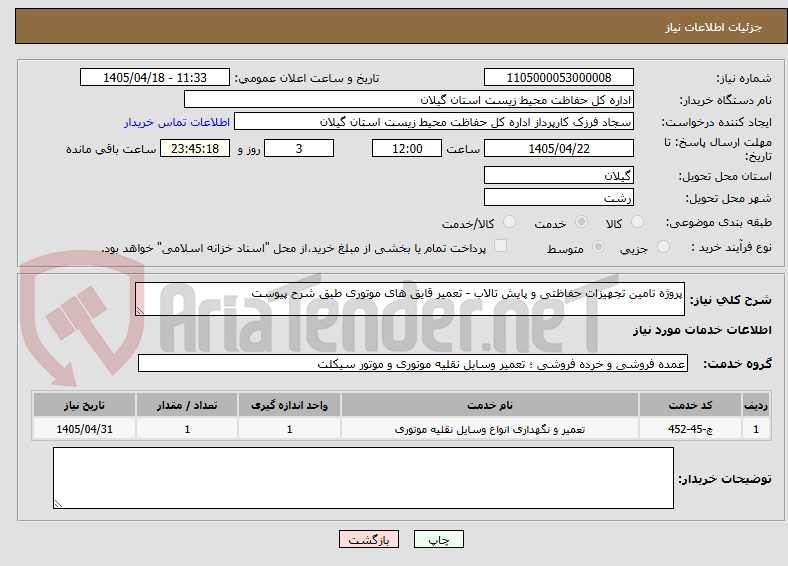Click the تاریخ نیاز column header
Viewport: 788px width, 566px height.
coord(84,405)
